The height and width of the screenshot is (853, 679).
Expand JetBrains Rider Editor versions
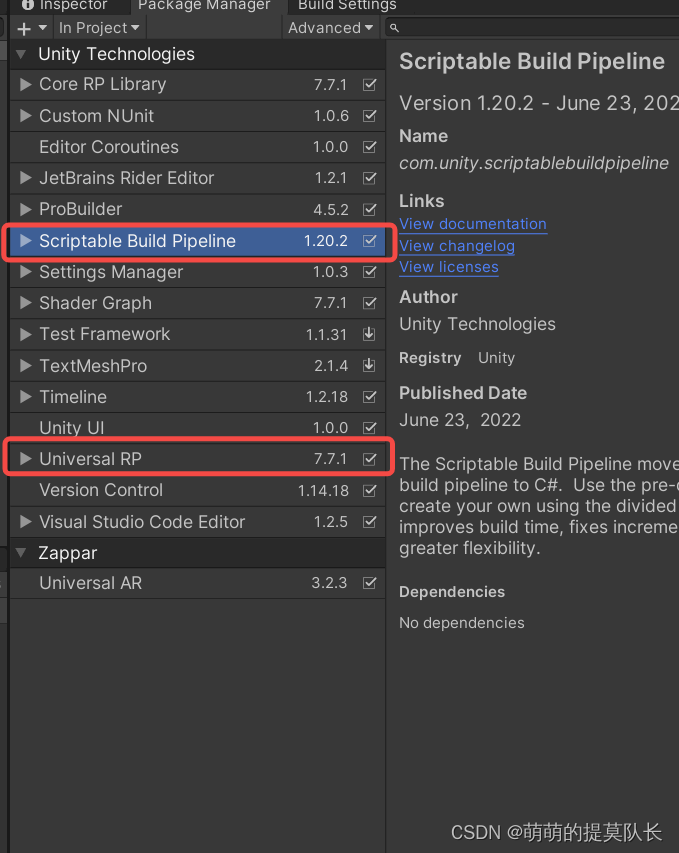click(25, 178)
